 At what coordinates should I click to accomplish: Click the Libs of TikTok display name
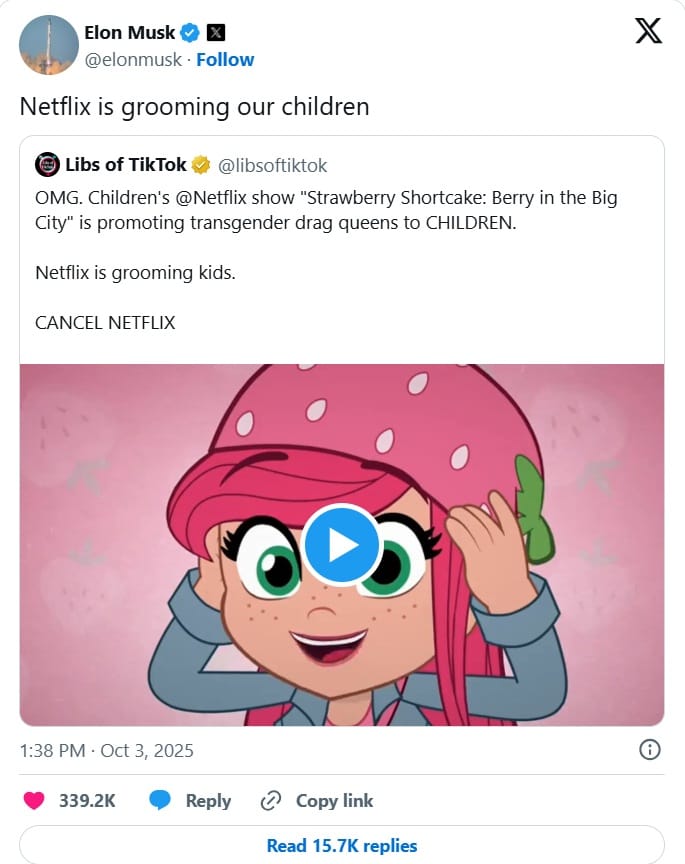[x=125, y=165]
